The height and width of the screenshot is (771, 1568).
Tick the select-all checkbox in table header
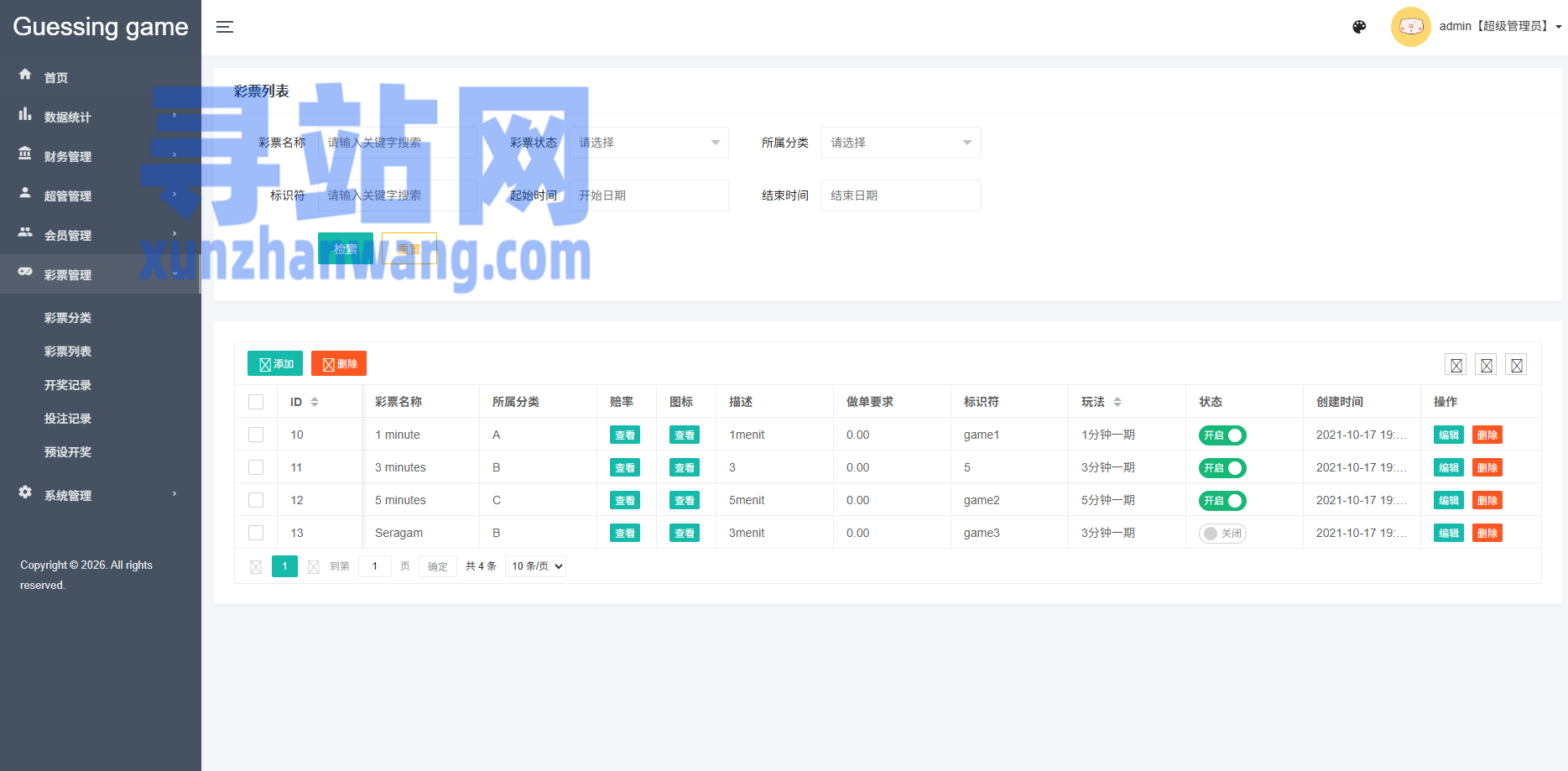point(256,402)
